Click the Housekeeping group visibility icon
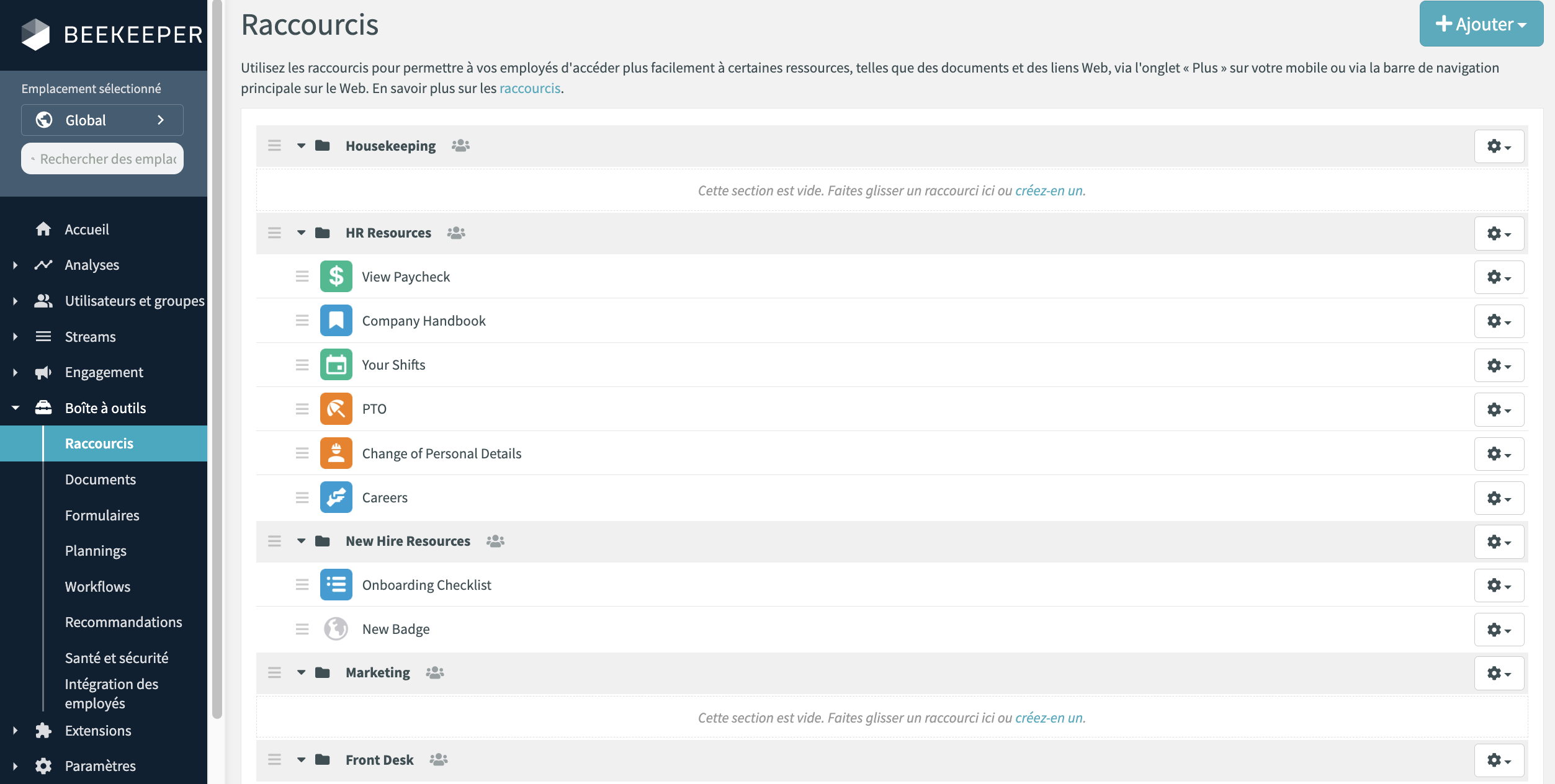1555x784 pixels. [460, 146]
